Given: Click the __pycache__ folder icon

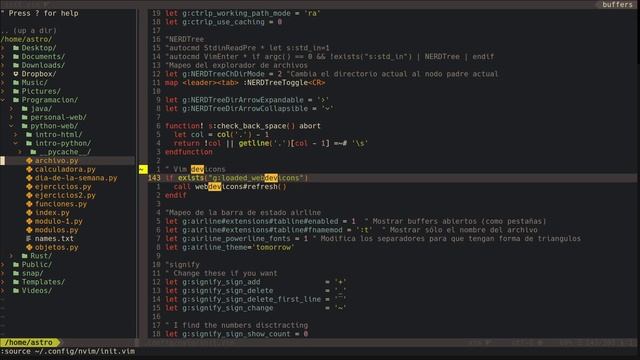Looking at the screenshot, I should click(x=33, y=152).
